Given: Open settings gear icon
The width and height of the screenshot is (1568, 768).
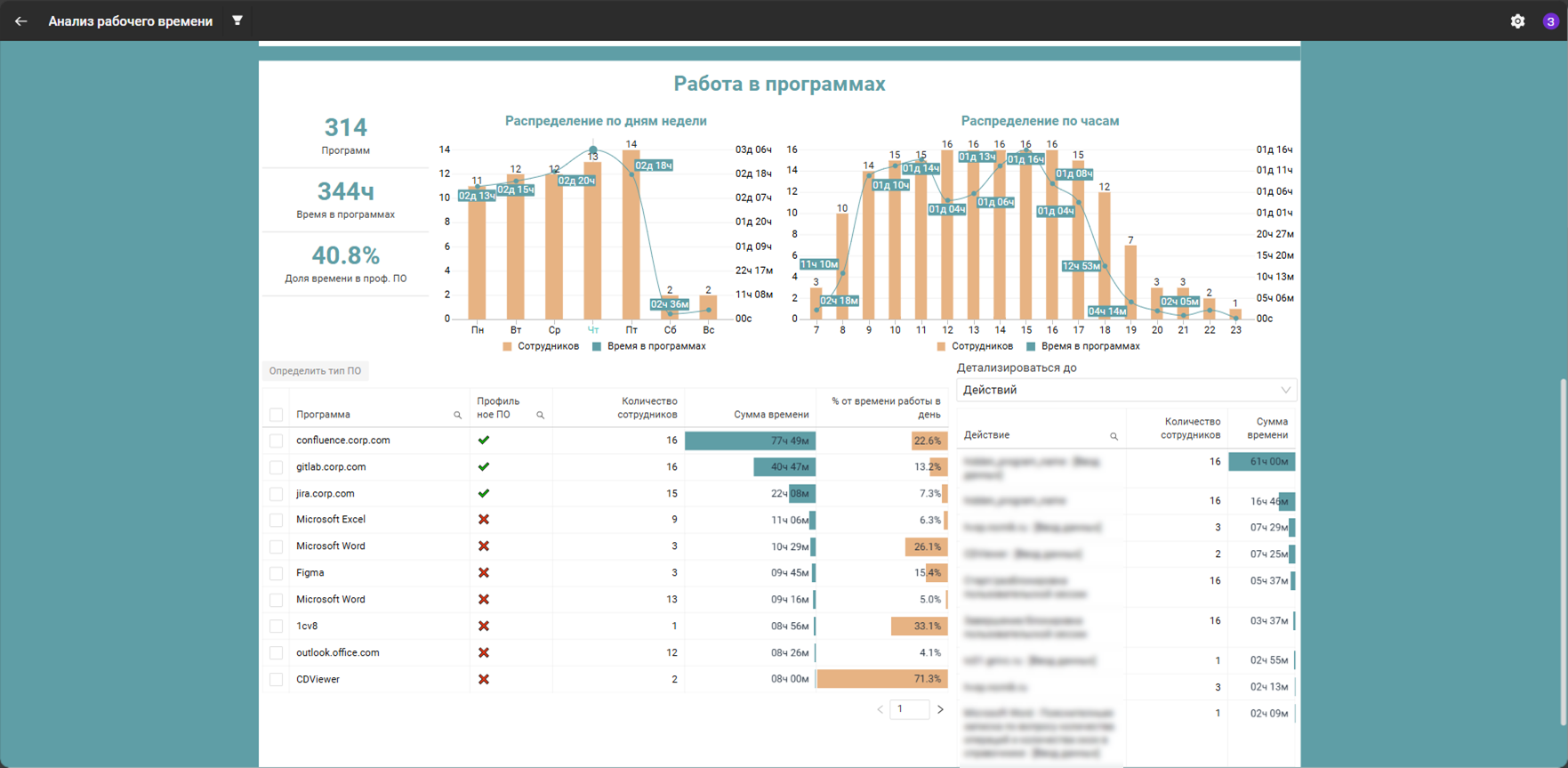Looking at the screenshot, I should [x=1517, y=21].
